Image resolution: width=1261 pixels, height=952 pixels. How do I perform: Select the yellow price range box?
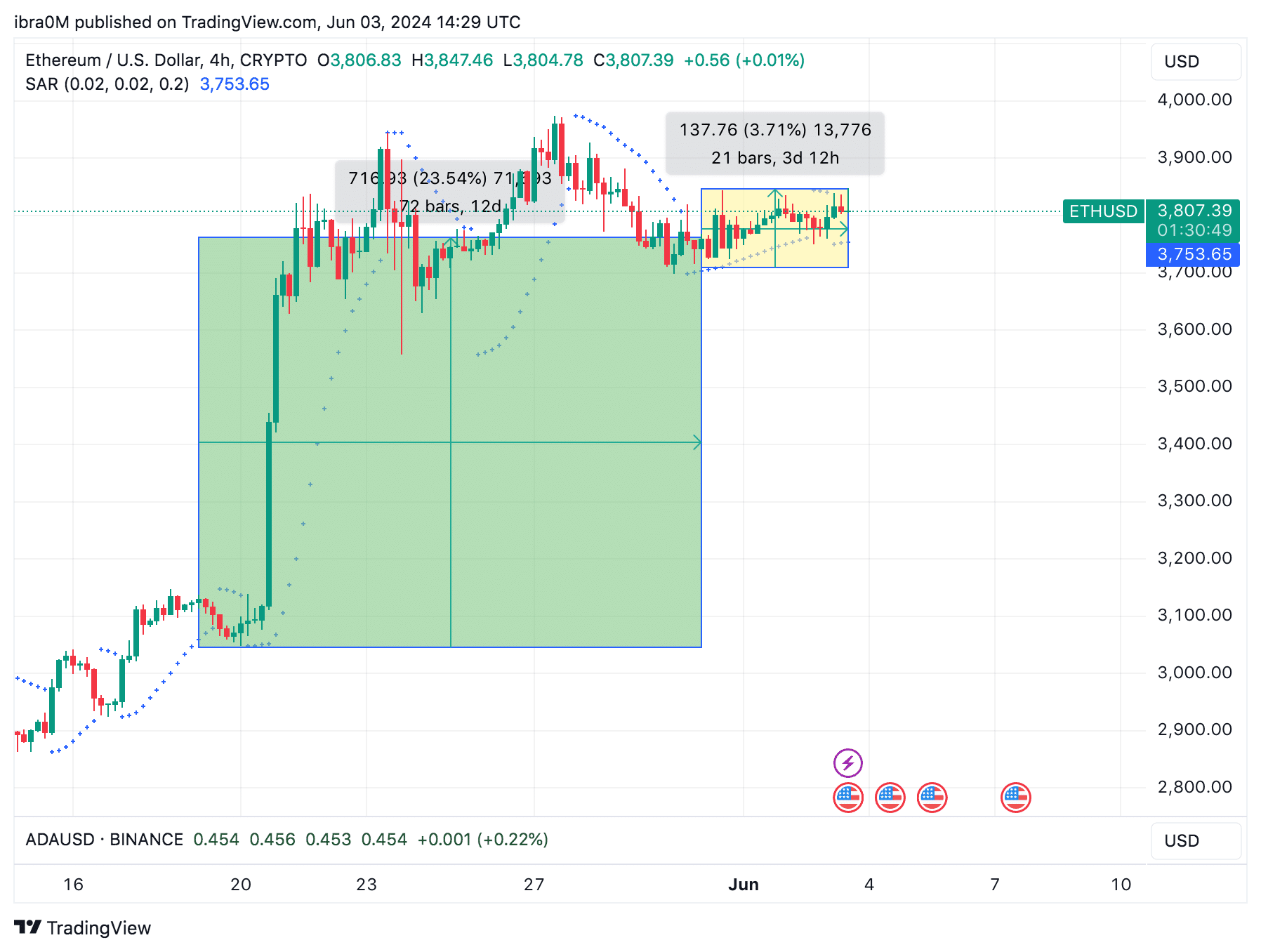[774, 228]
